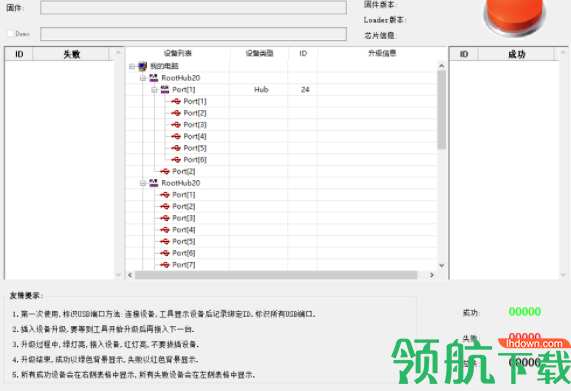Image resolution: width=571 pixels, height=391 pixels.
Task: Click tip line 3 about indicator lights
Action: click(x=105, y=344)
